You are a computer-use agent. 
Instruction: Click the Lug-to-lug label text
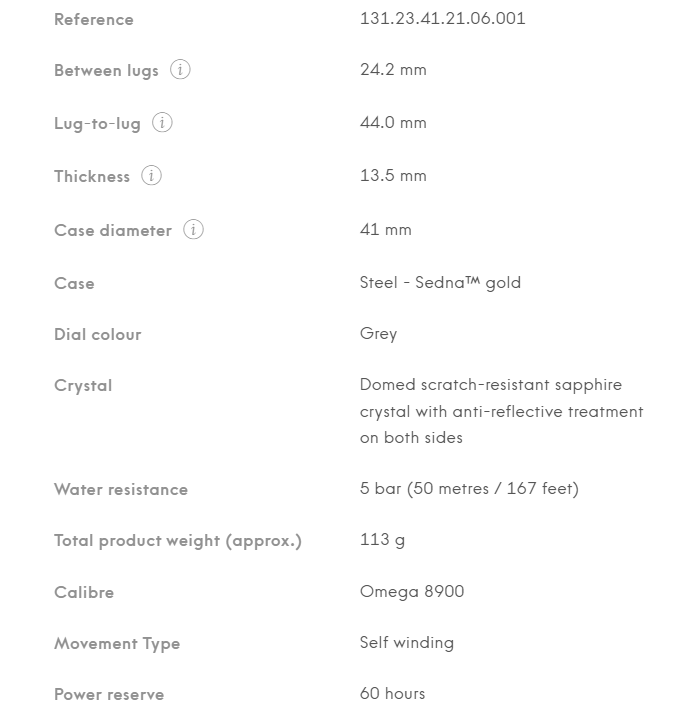point(97,123)
